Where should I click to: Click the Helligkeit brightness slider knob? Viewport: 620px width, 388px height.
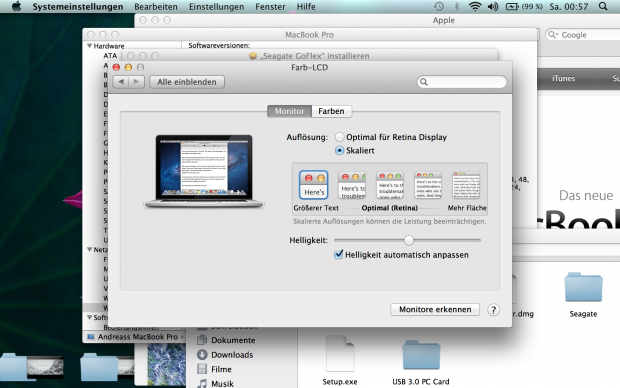pyautogui.click(x=409, y=240)
